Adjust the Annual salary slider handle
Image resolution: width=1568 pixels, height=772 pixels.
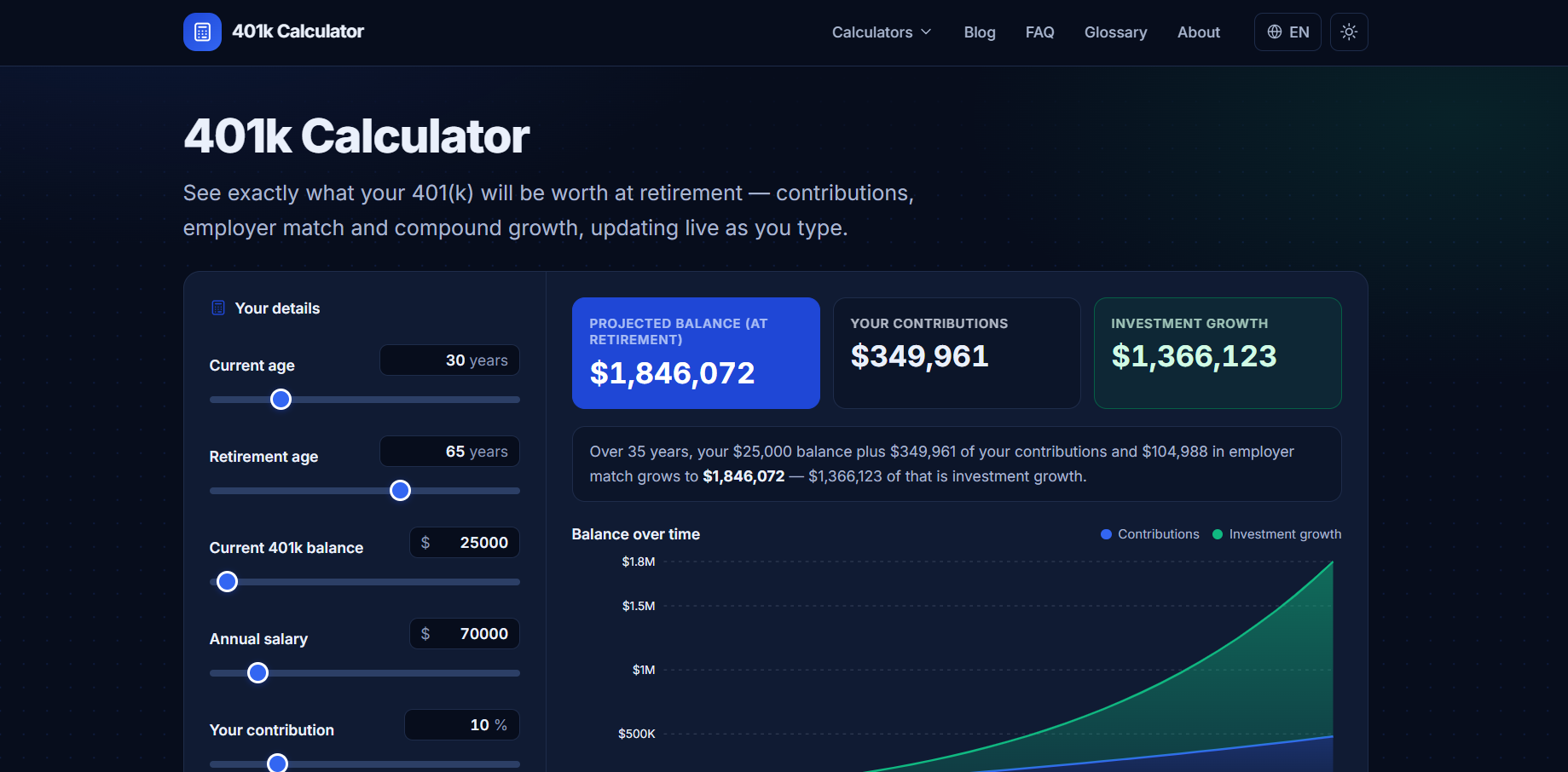(x=257, y=673)
